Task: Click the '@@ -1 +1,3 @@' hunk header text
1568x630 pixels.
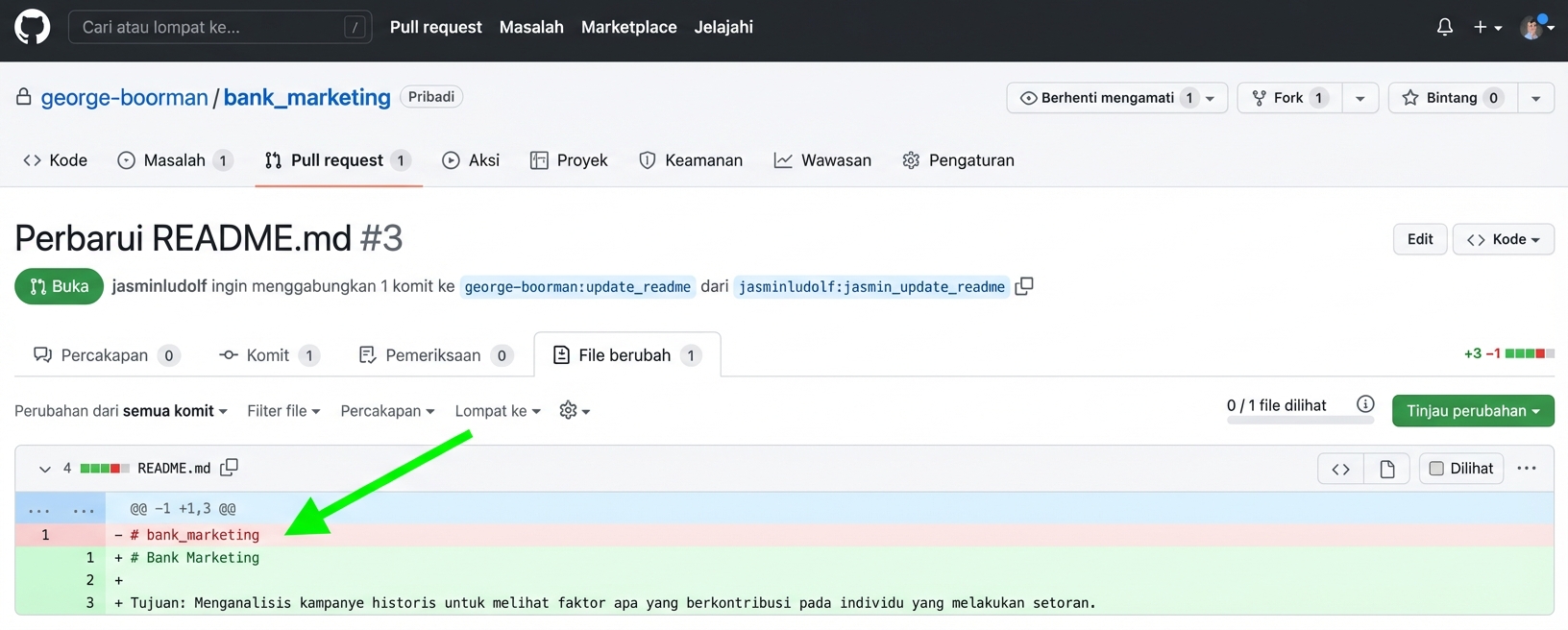Action: 183,509
